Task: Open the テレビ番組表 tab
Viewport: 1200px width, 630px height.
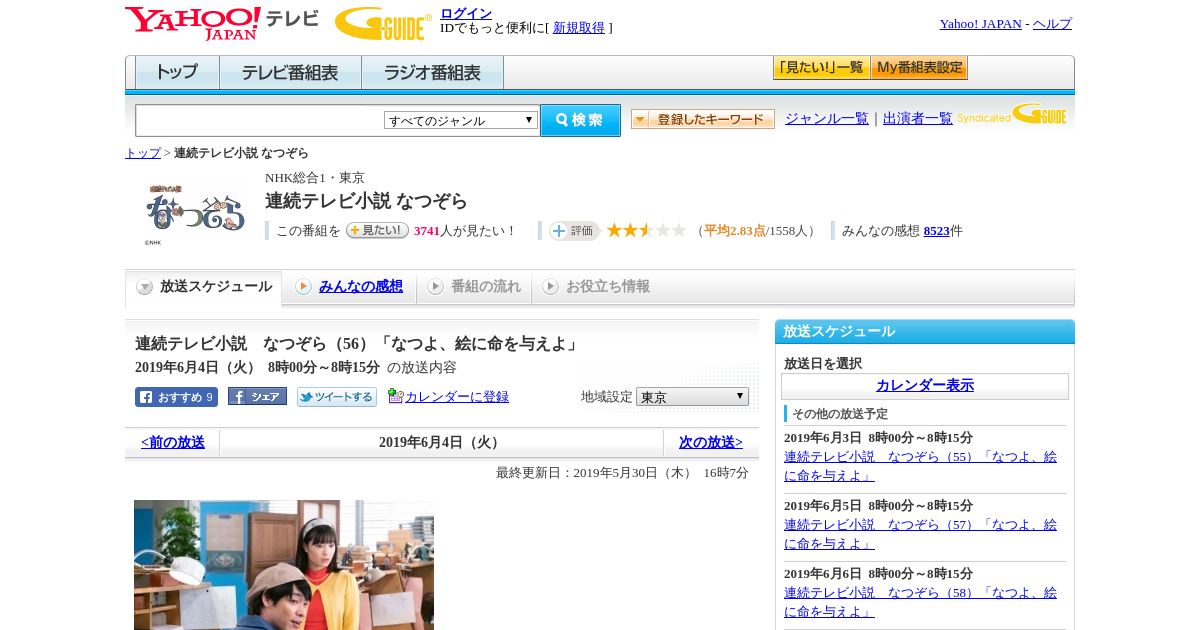Action: (290, 73)
